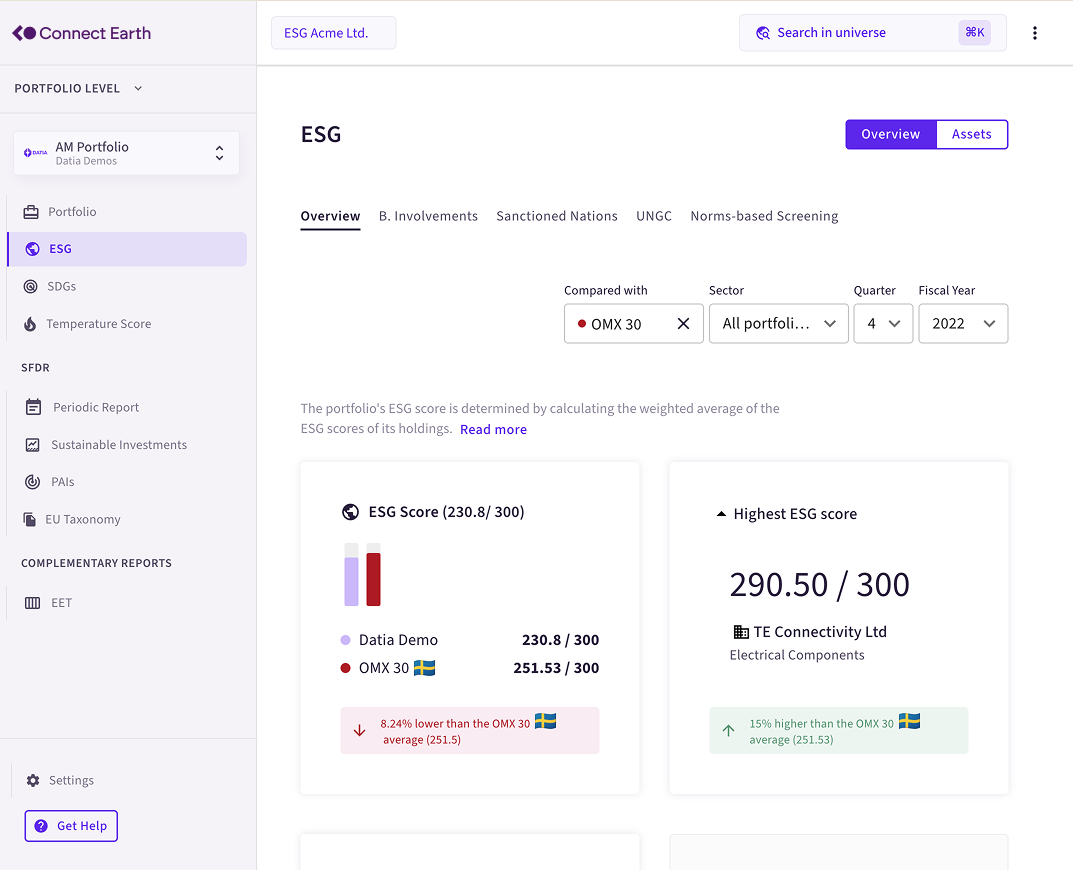1073x870 pixels.
Task: Click the EU Taxonomy document icon
Action: [x=29, y=520]
